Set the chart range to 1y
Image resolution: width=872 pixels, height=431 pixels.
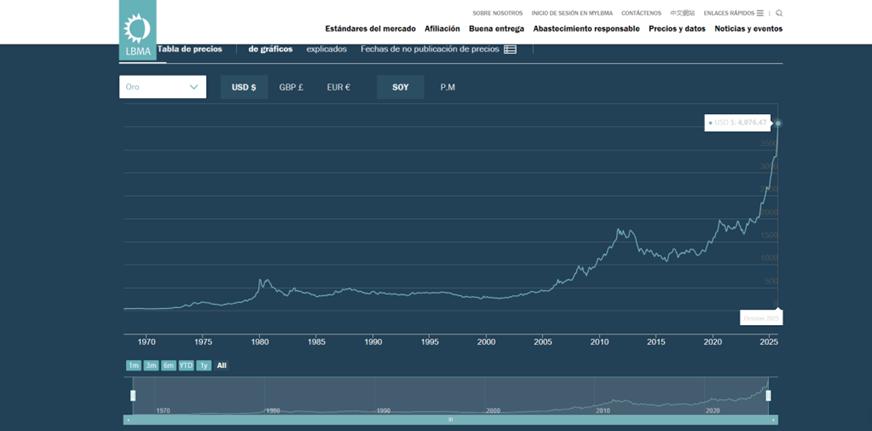(203, 366)
